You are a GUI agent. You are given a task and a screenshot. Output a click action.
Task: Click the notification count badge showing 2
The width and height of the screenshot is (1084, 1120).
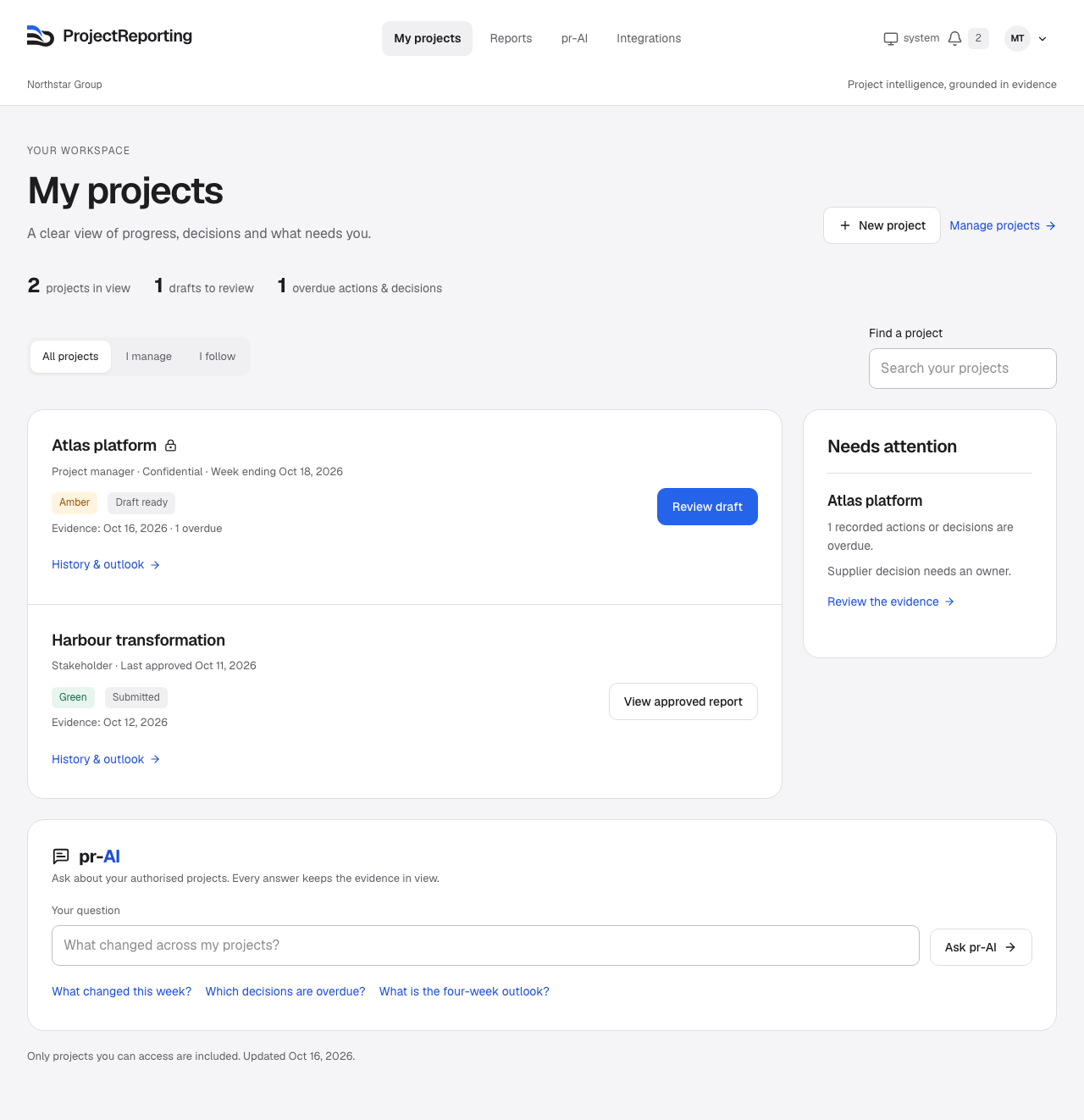coord(978,38)
